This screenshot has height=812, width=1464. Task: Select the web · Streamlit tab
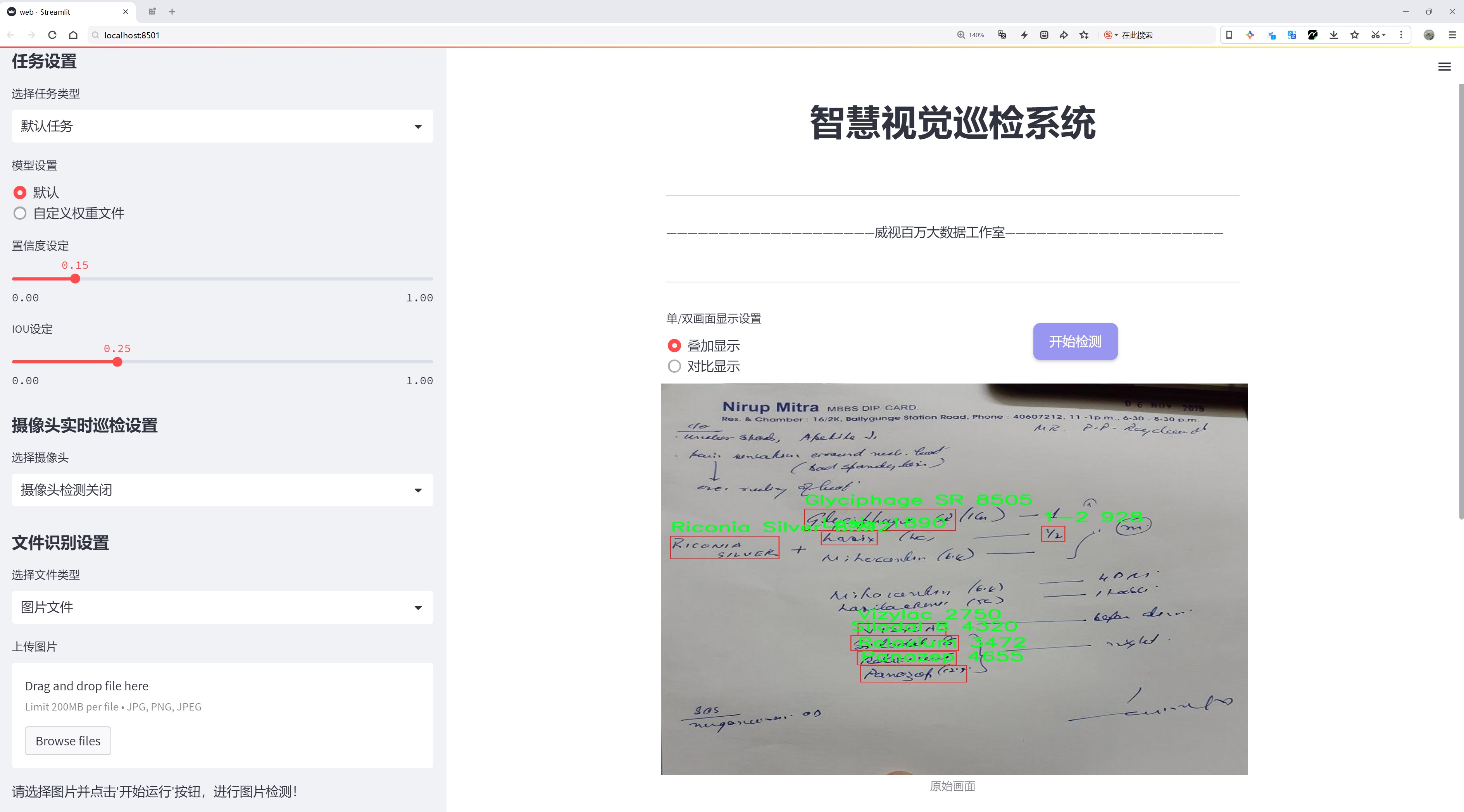tap(68, 12)
